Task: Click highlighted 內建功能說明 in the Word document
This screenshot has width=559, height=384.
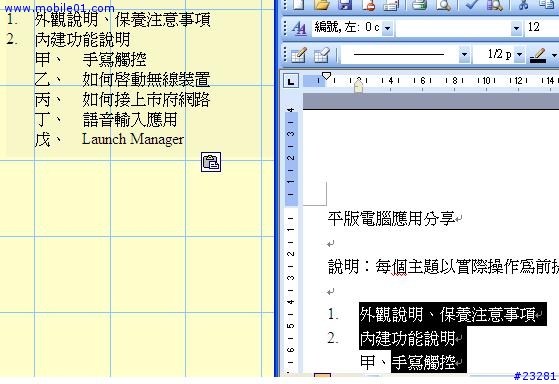Action: pos(407,338)
